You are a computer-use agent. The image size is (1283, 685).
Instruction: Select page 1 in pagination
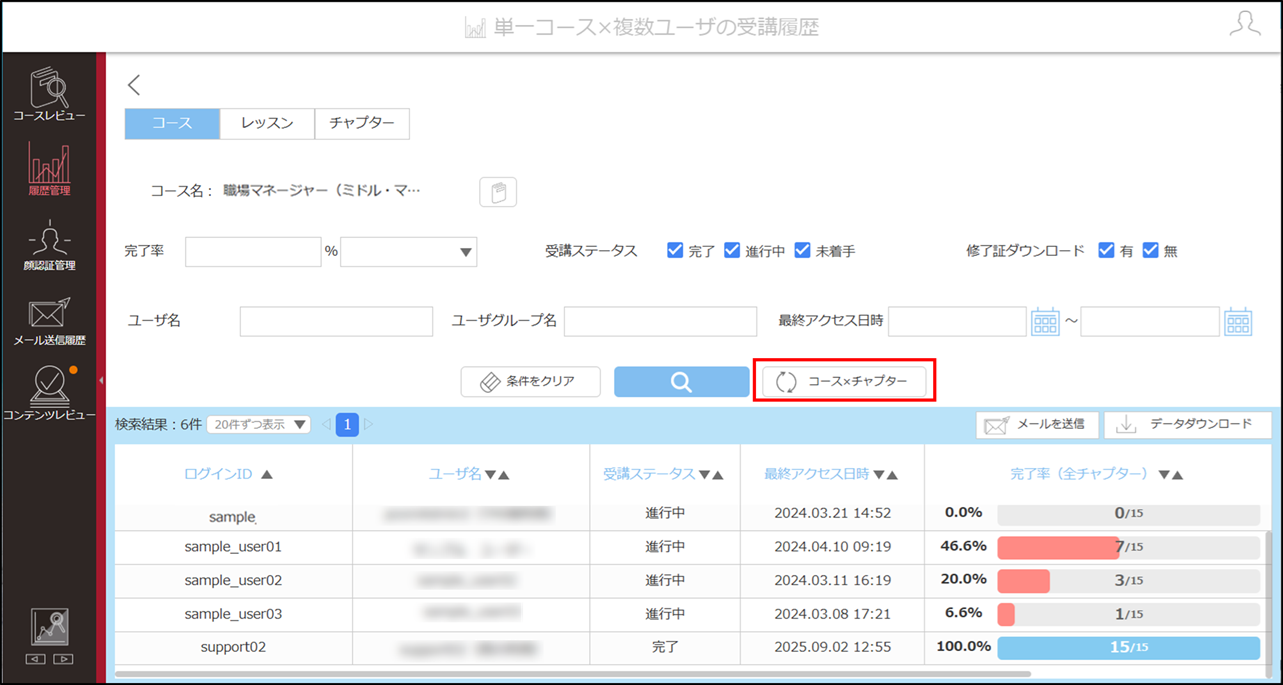pos(347,425)
